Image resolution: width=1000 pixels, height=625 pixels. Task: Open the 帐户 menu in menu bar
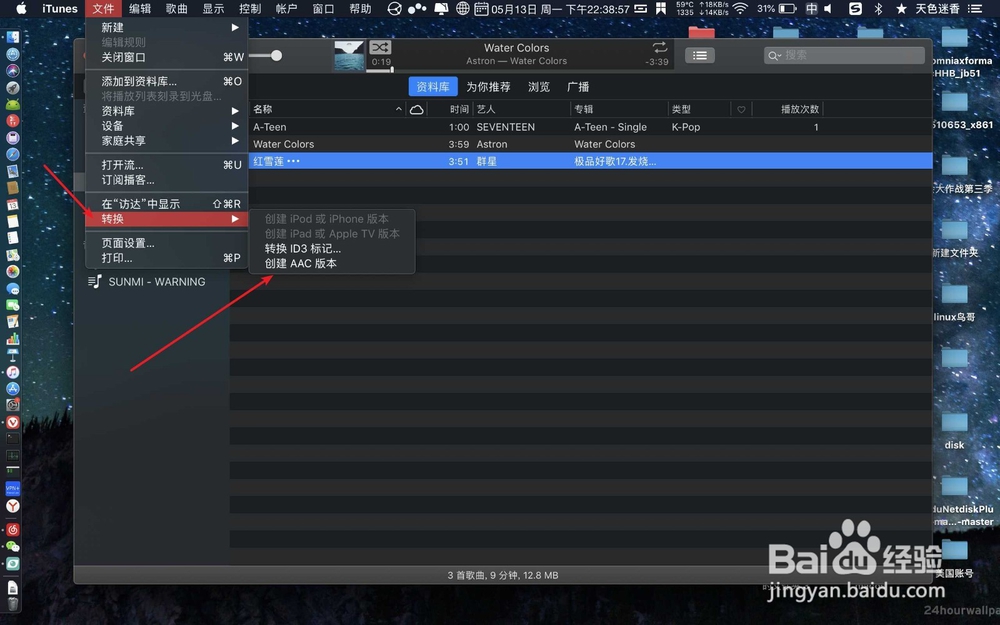click(x=286, y=8)
